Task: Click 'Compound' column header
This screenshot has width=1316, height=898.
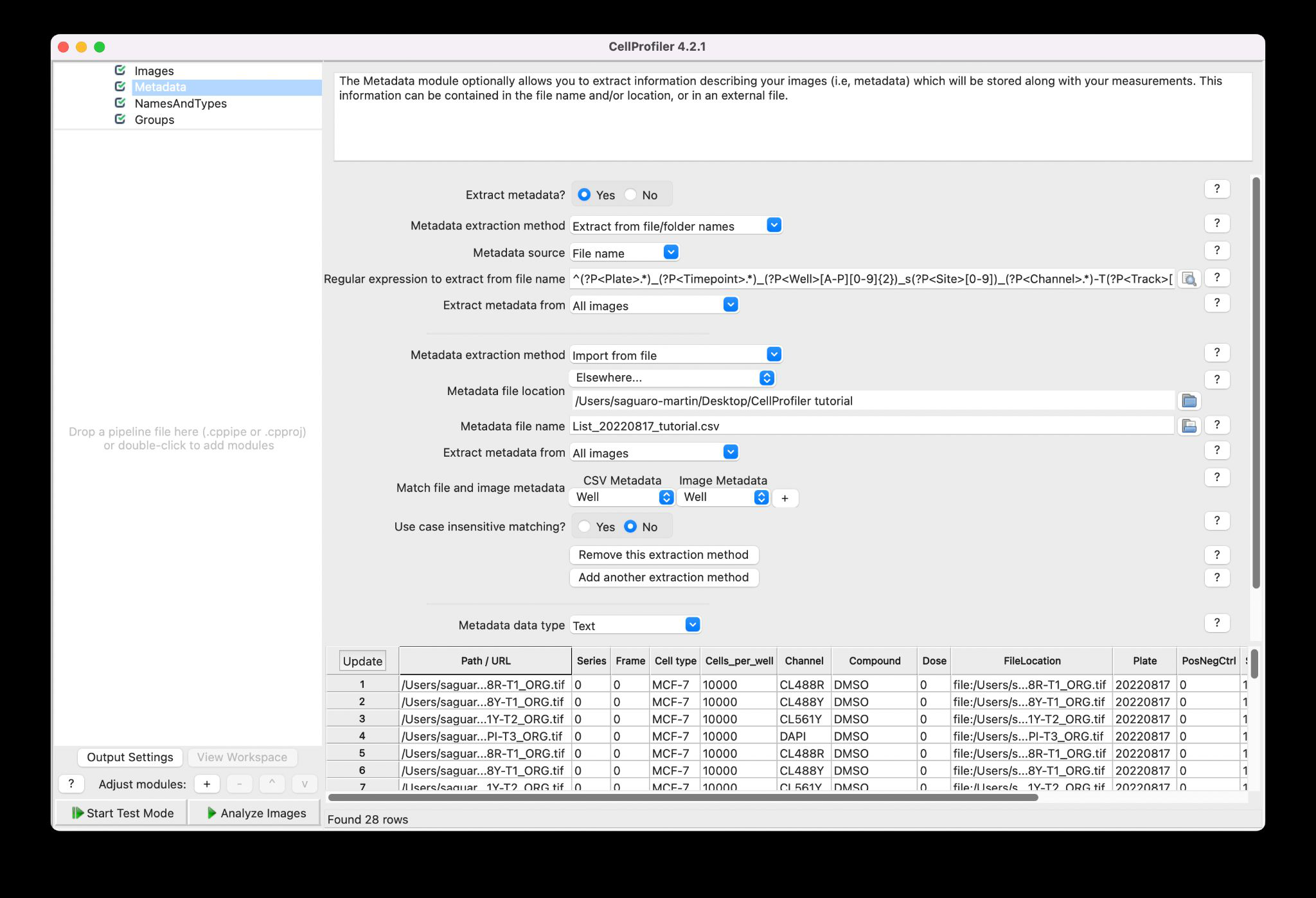Action: [x=875, y=661]
